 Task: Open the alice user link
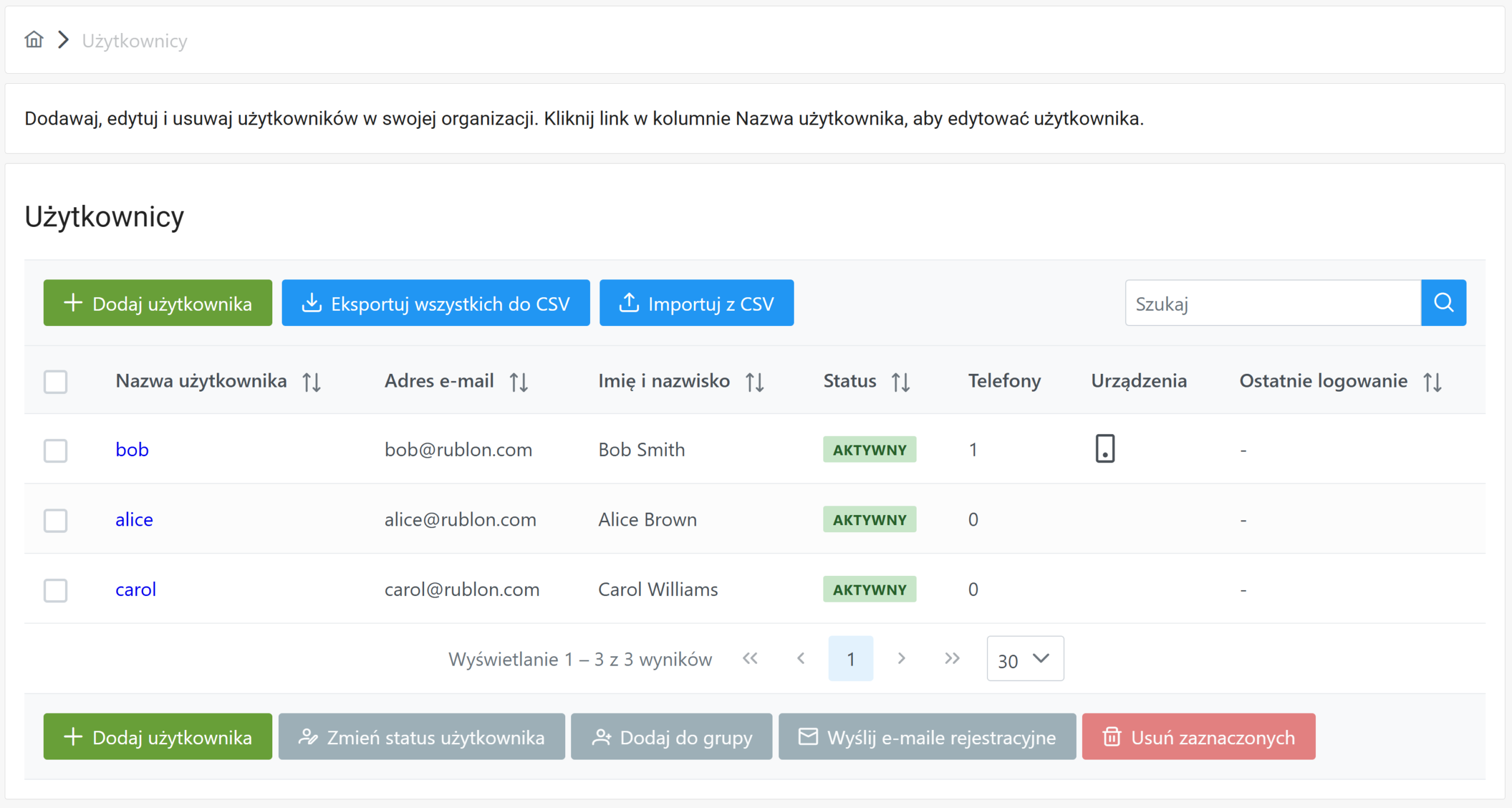pyautogui.click(x=134, y=519)
